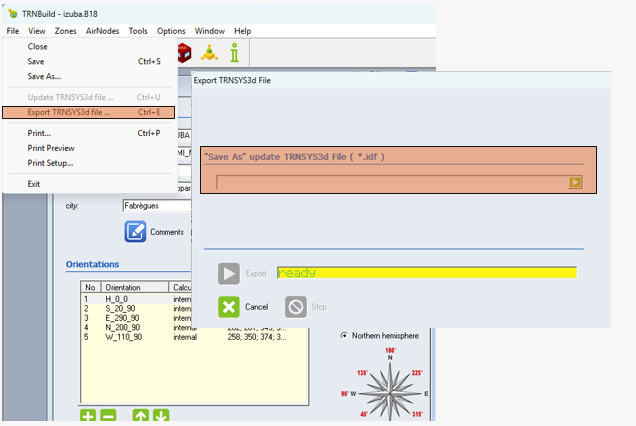Move orientation up with up arrow icon
The height and width of the screenshot is (426, 636).
[x=141, y=417]
